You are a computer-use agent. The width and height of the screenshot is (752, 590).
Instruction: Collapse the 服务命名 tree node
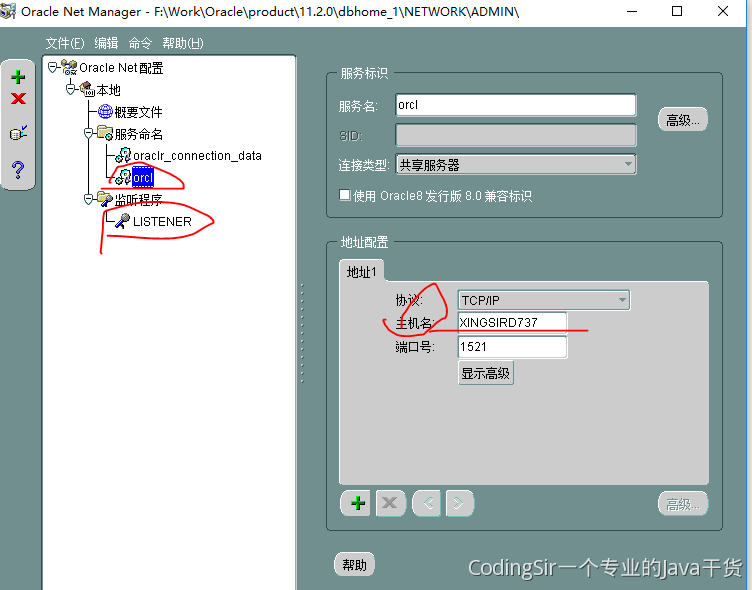point(89,133)
